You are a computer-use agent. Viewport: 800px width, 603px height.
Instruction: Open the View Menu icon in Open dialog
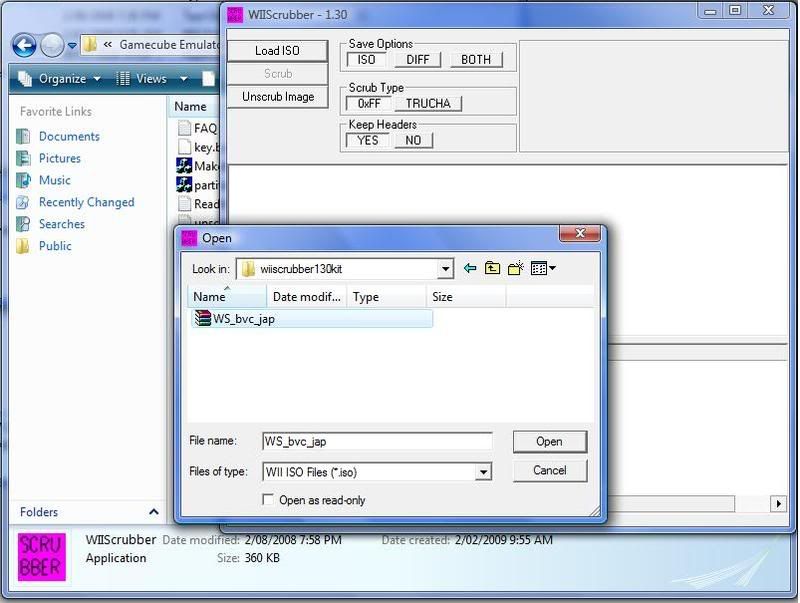(539, 268)
